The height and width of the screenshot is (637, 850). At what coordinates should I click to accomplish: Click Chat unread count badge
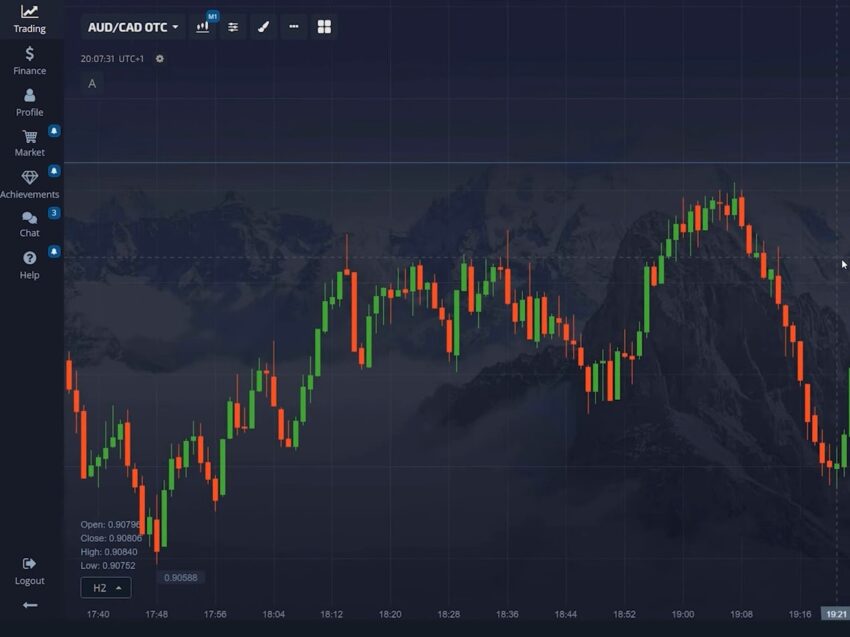click(x=54, y=213)
